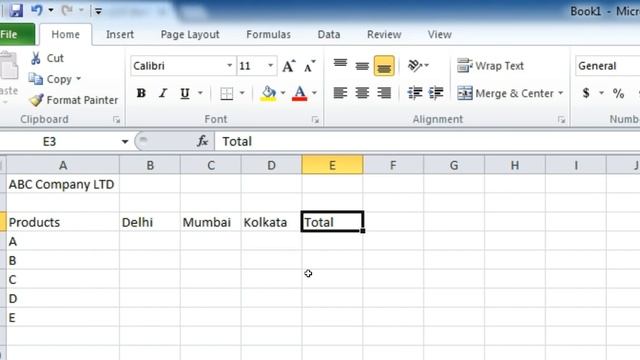The height and width of the screenshot is (360, 640).
Task: Open Fill Color palette dropdown arrow
Action: tap(283, 93)
